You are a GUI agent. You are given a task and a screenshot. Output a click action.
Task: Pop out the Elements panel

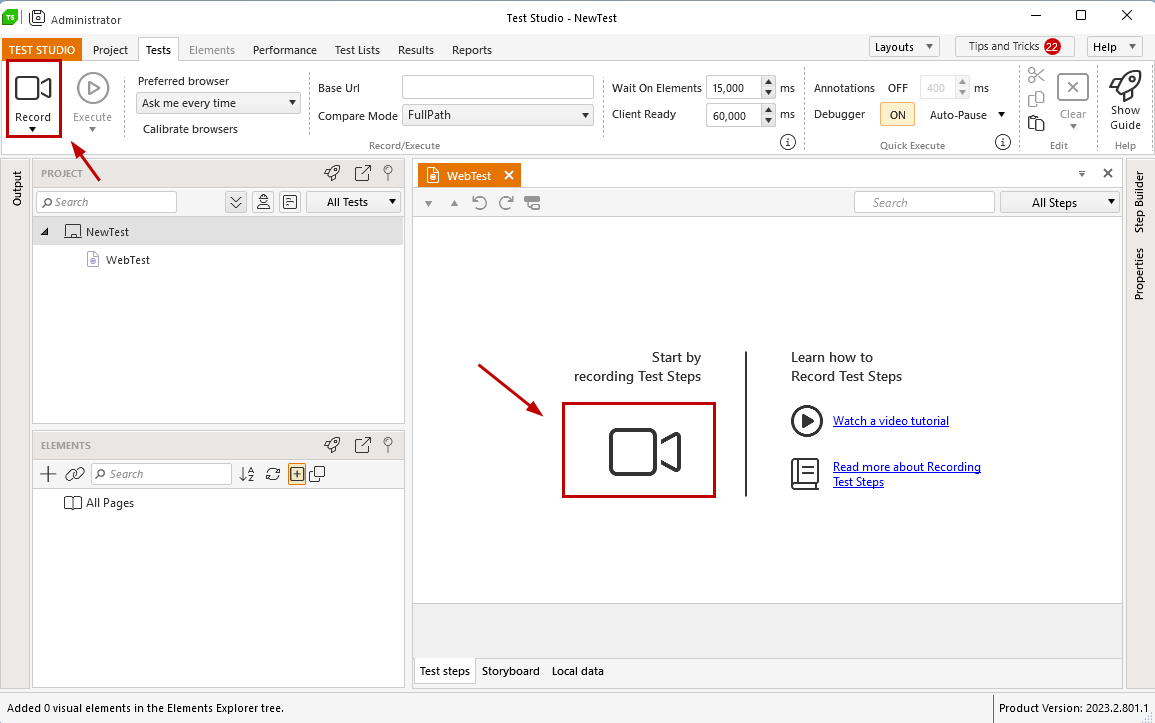coord(362,445)
